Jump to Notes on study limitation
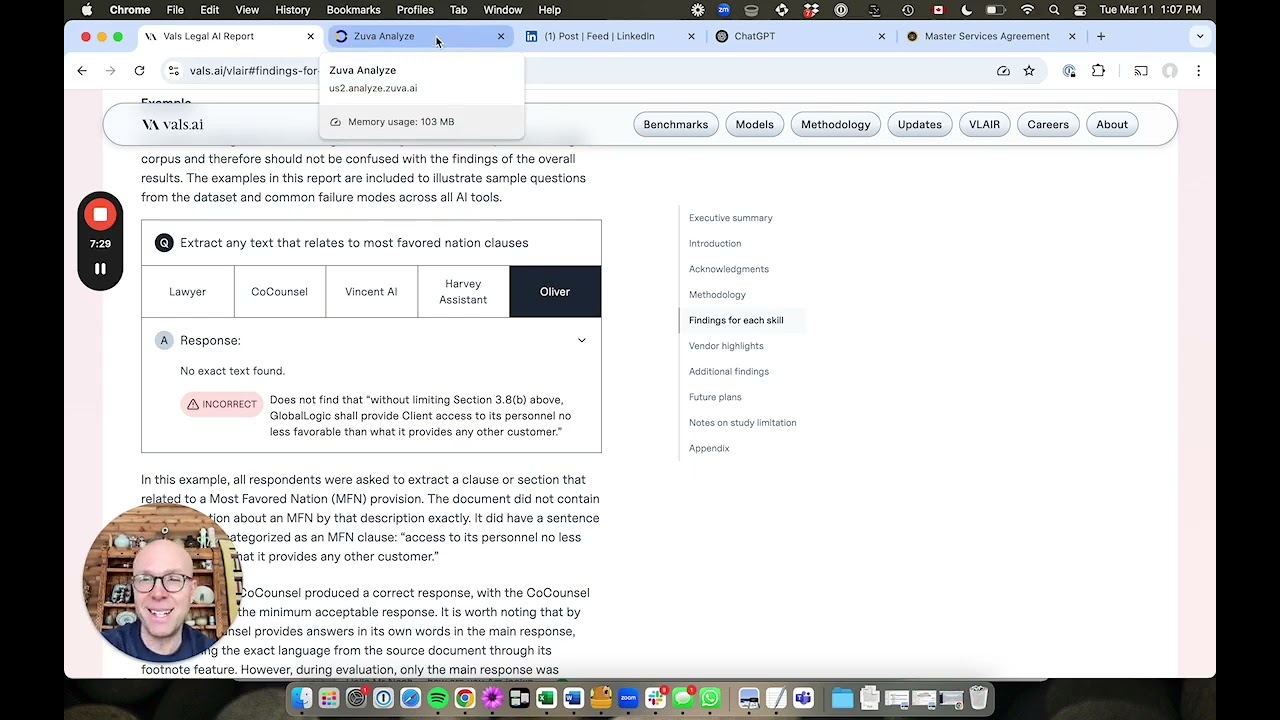Screen dimensions: 1280x720 click(x=743, y=423)
